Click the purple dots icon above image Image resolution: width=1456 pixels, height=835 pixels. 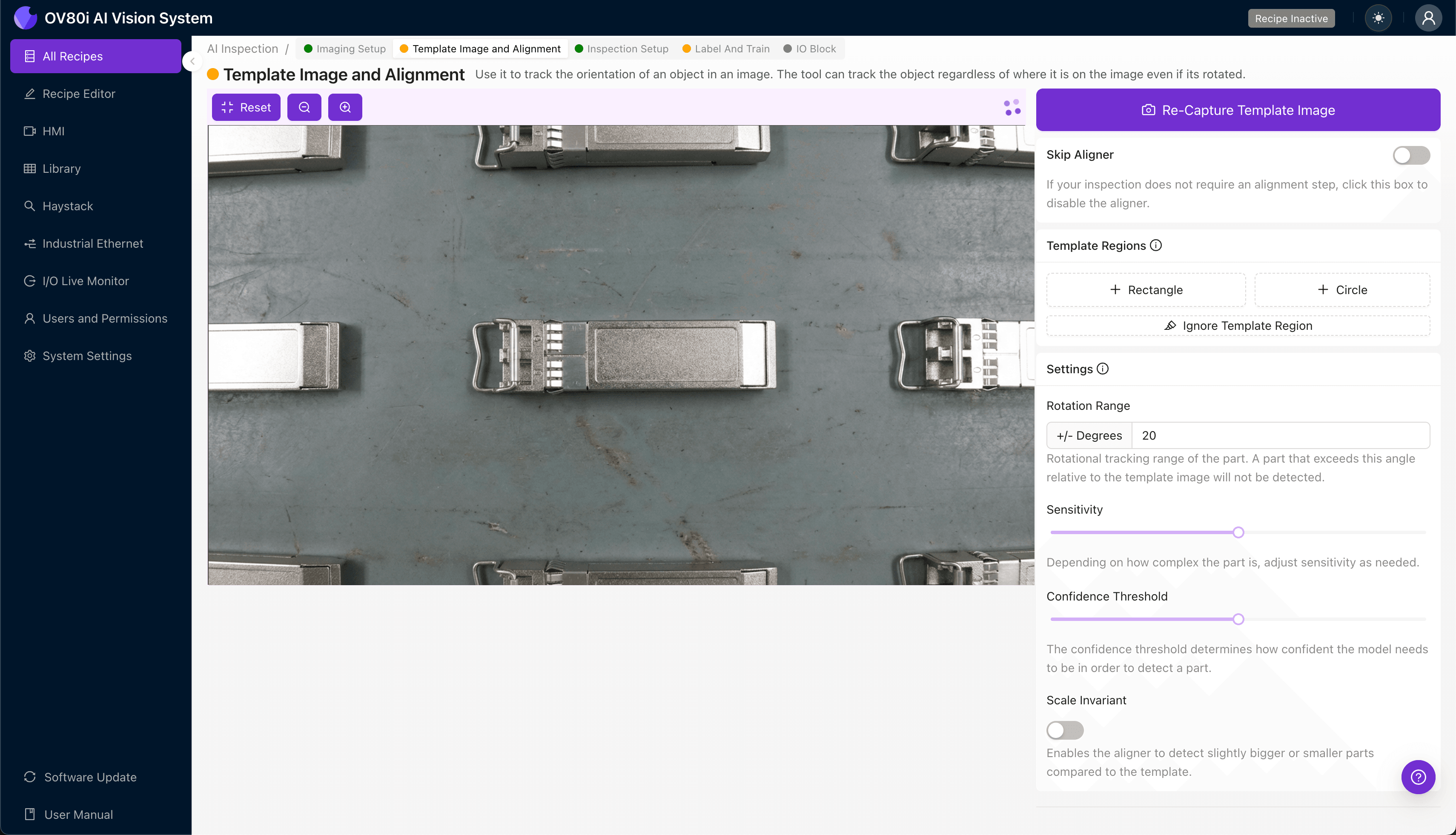point(1012,107)
